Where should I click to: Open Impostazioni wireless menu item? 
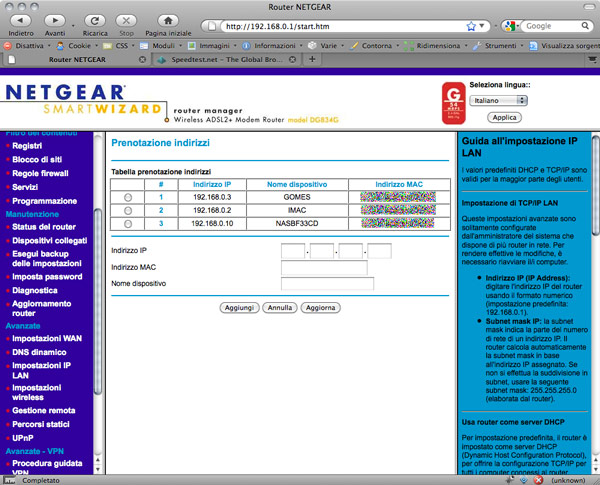[36, 392]
